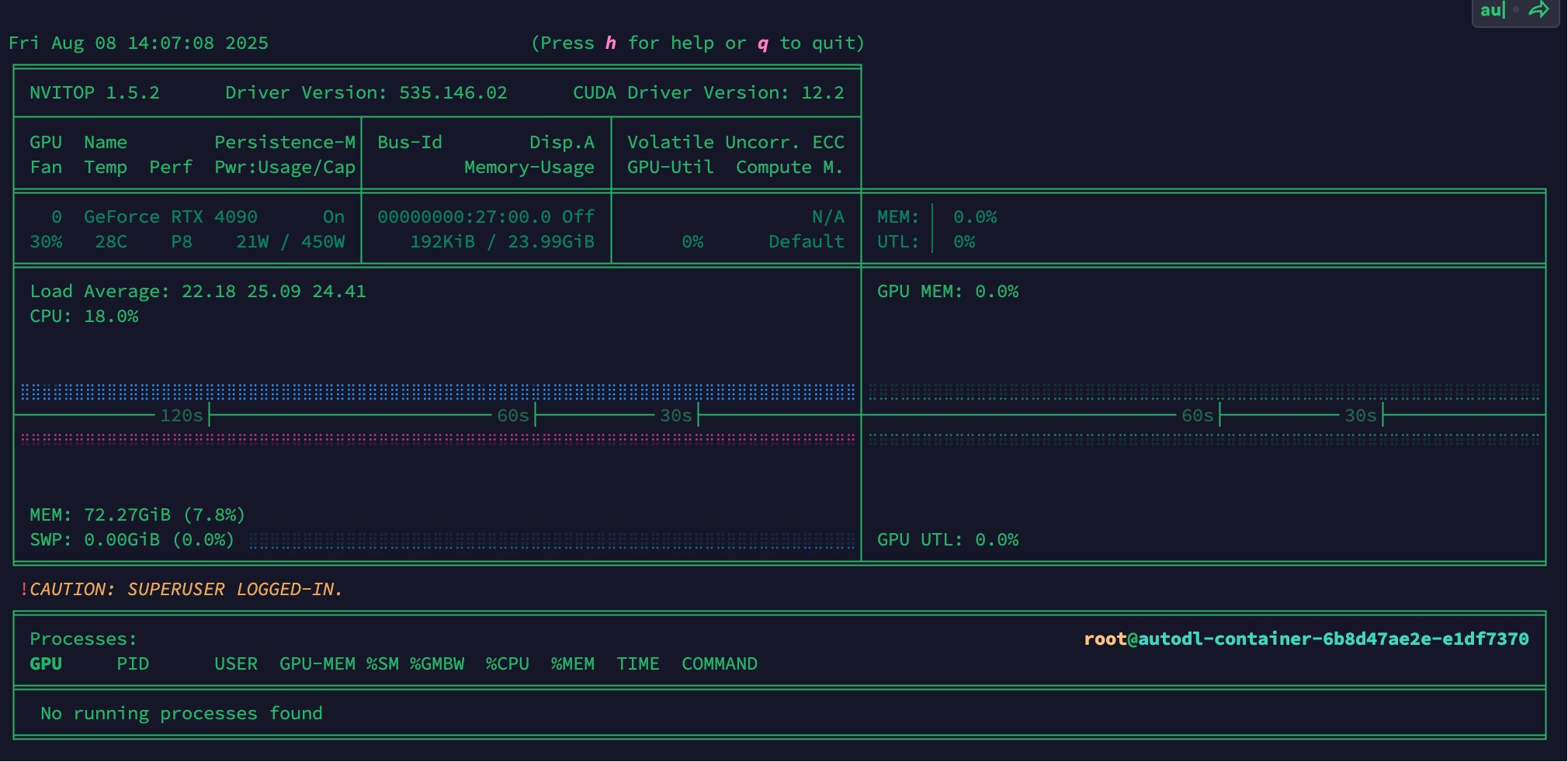Click the 'Volatile Uncorr. ECC' header
This screenshot has width=1568, height=762.
(736, 143)
